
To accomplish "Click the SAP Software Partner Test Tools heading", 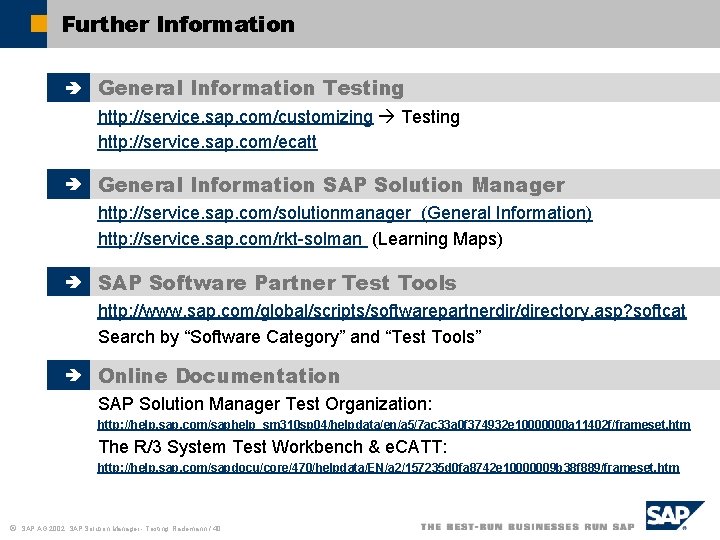I will tap(277, 283).
